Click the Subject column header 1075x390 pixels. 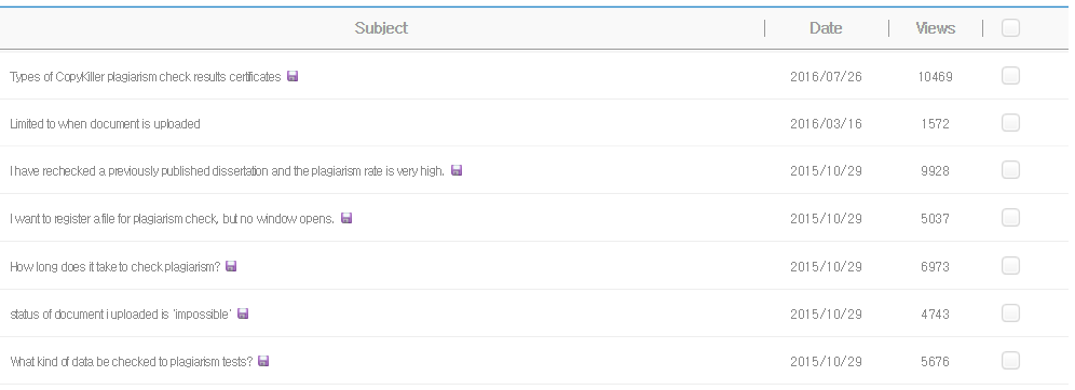(x=381, y=28)
